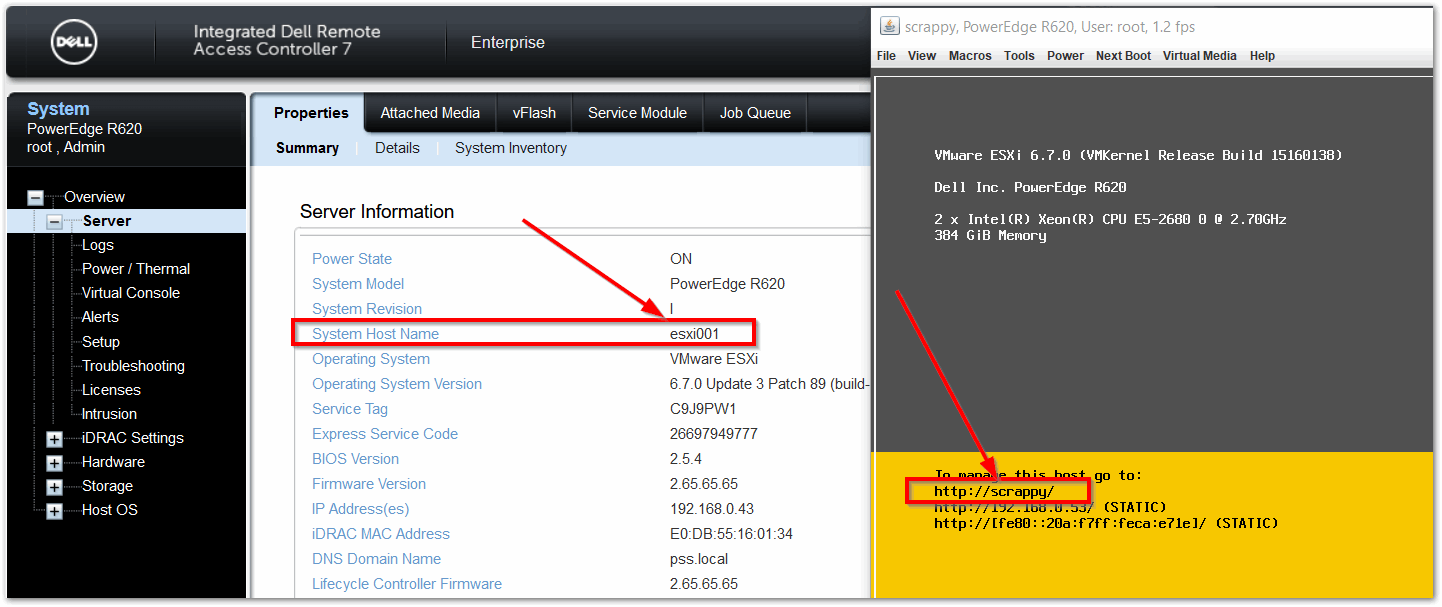
Task: Collapse the Server tree node
Action: (55, 222)
